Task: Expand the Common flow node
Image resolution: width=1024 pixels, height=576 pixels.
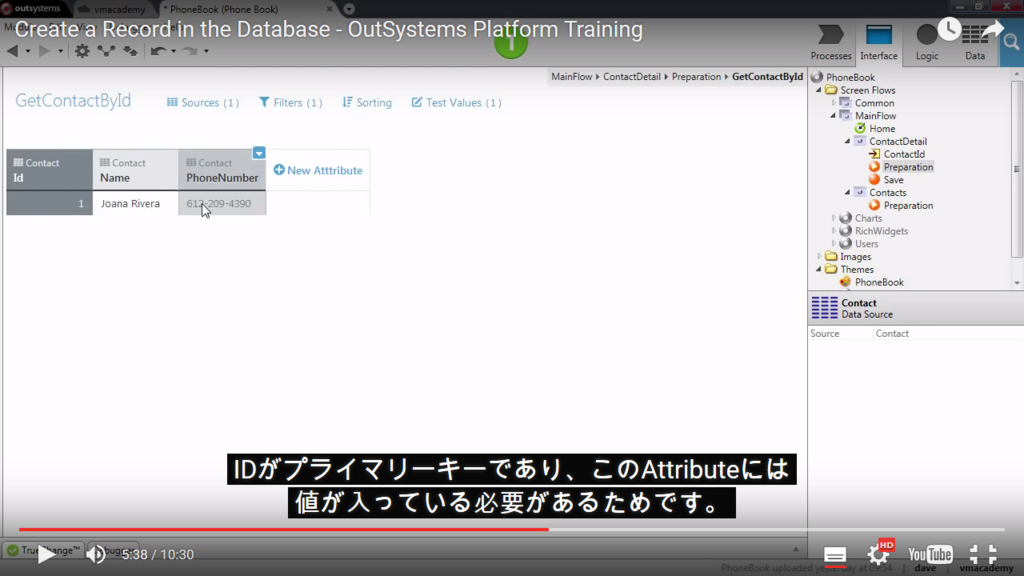Action: tap(833, 103)
